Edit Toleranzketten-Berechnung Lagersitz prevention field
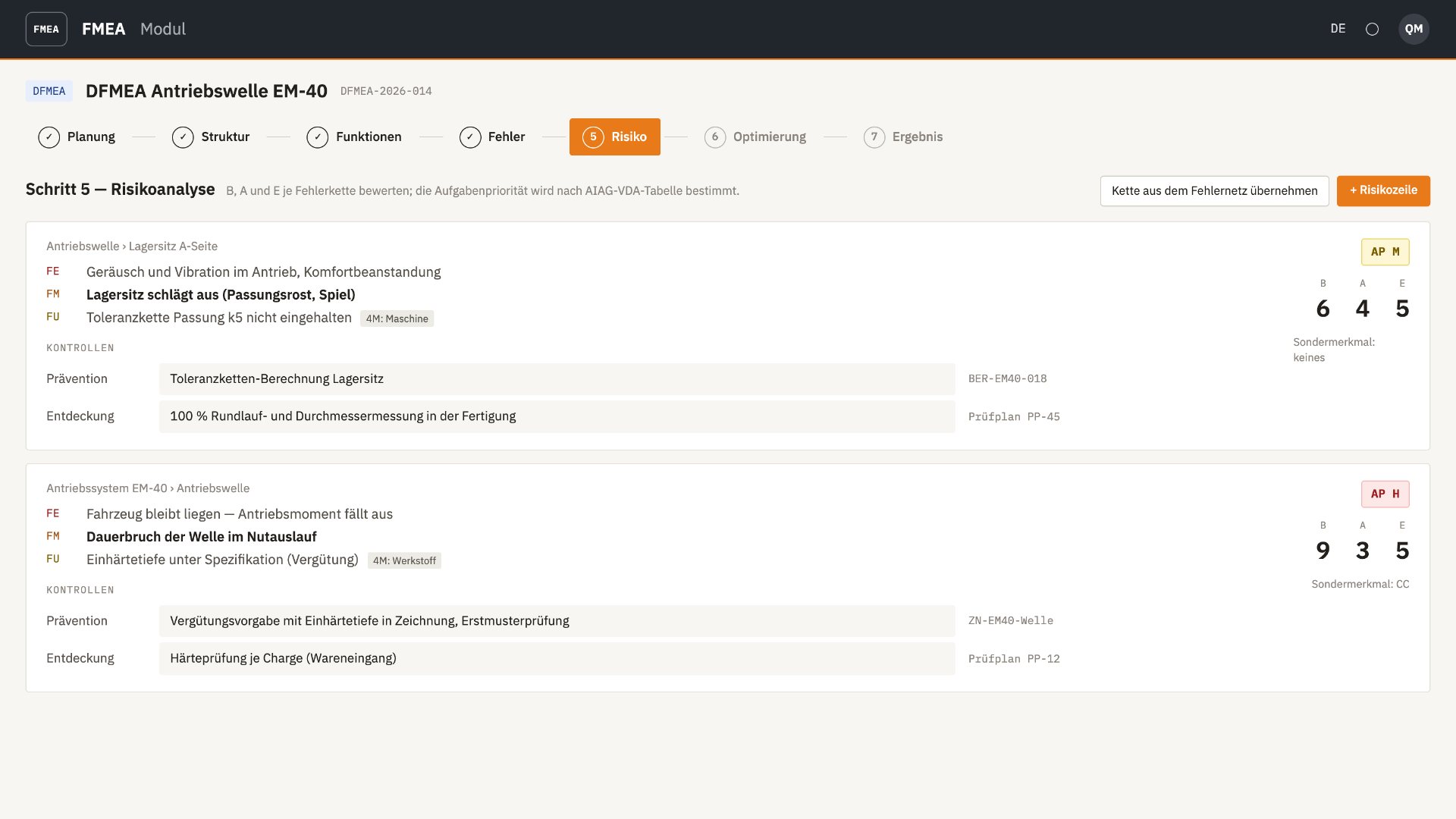The image size is (1456, 819). [x=557, y=379]
